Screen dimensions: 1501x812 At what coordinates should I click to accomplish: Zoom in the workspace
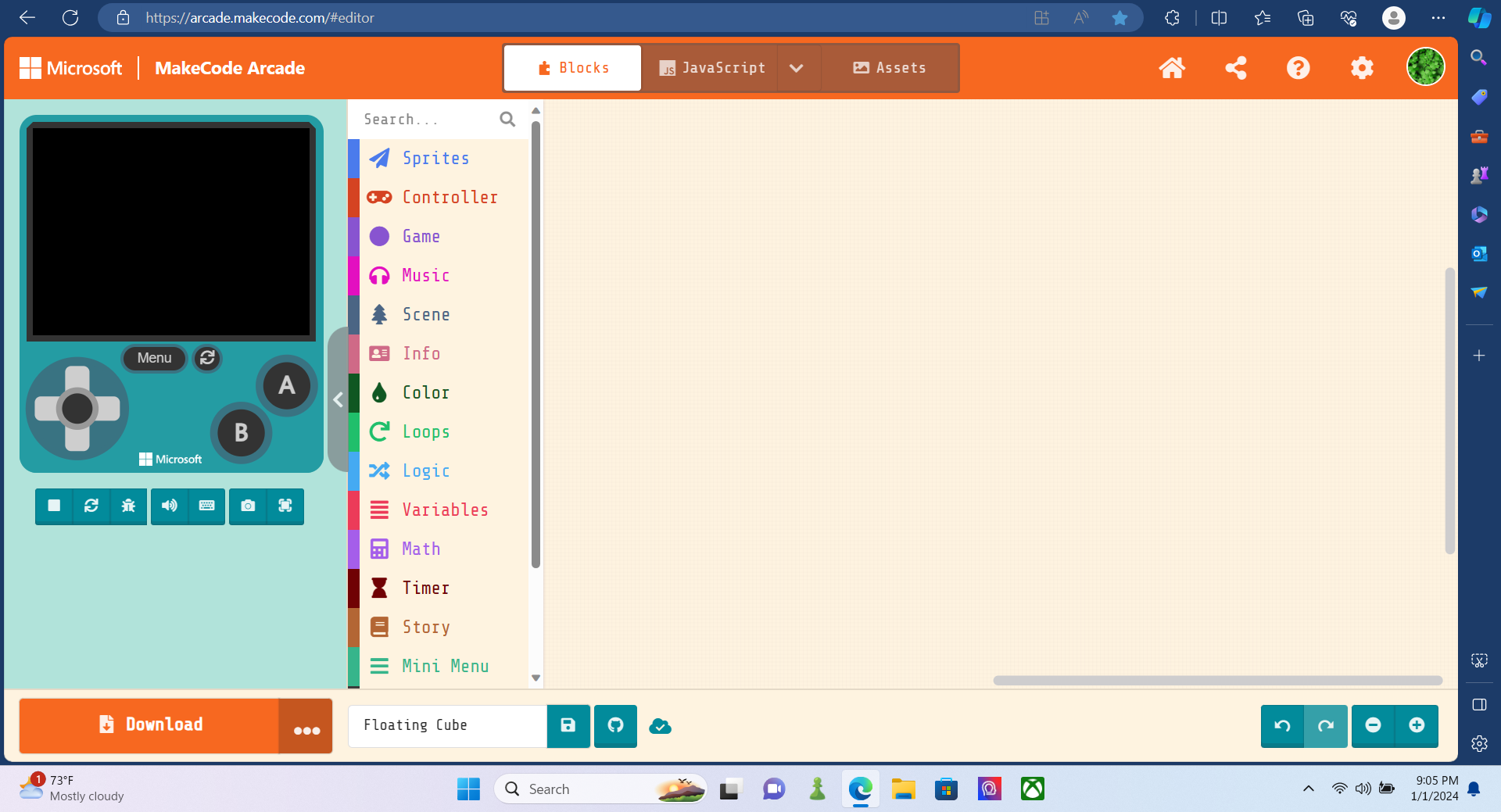click(x=1417, y=726)
